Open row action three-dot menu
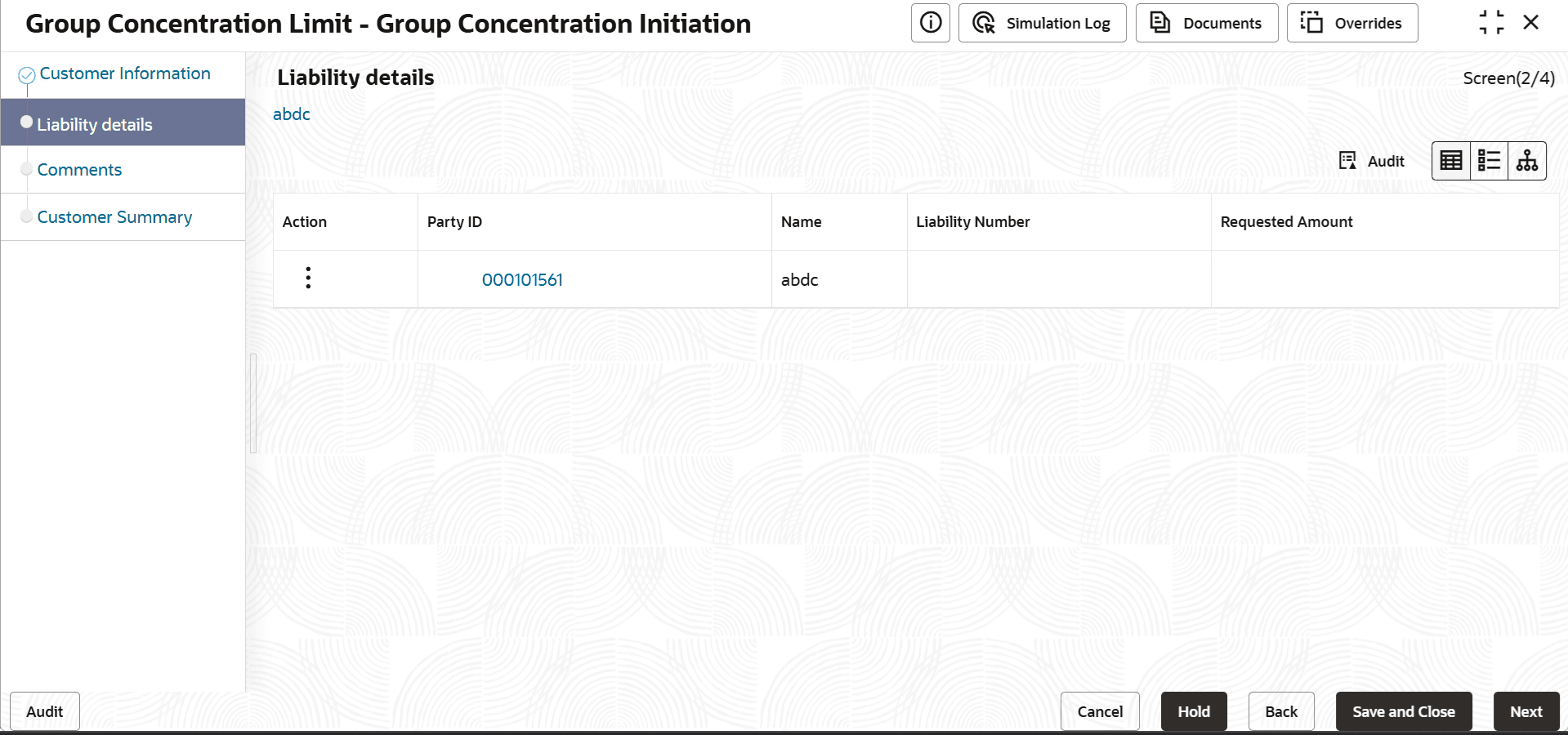The height and width of the screenshot is (735, 1568). [308, 278]
